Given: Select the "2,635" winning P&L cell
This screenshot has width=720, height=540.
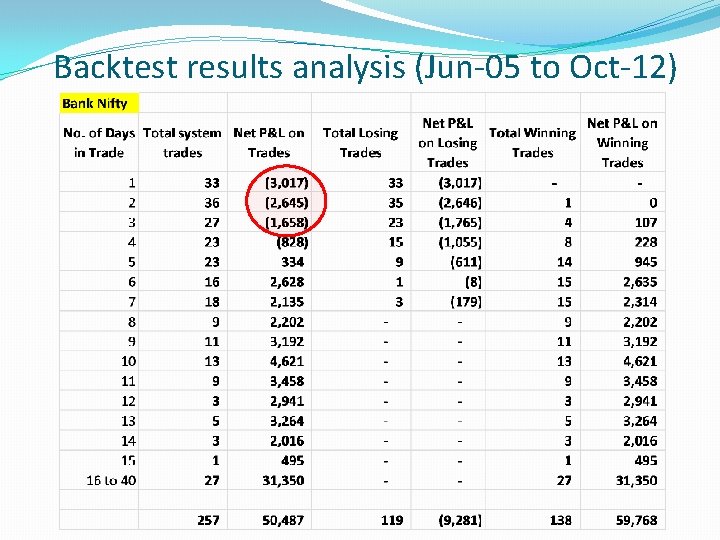Looking at the screenshot, I should 641,281.
